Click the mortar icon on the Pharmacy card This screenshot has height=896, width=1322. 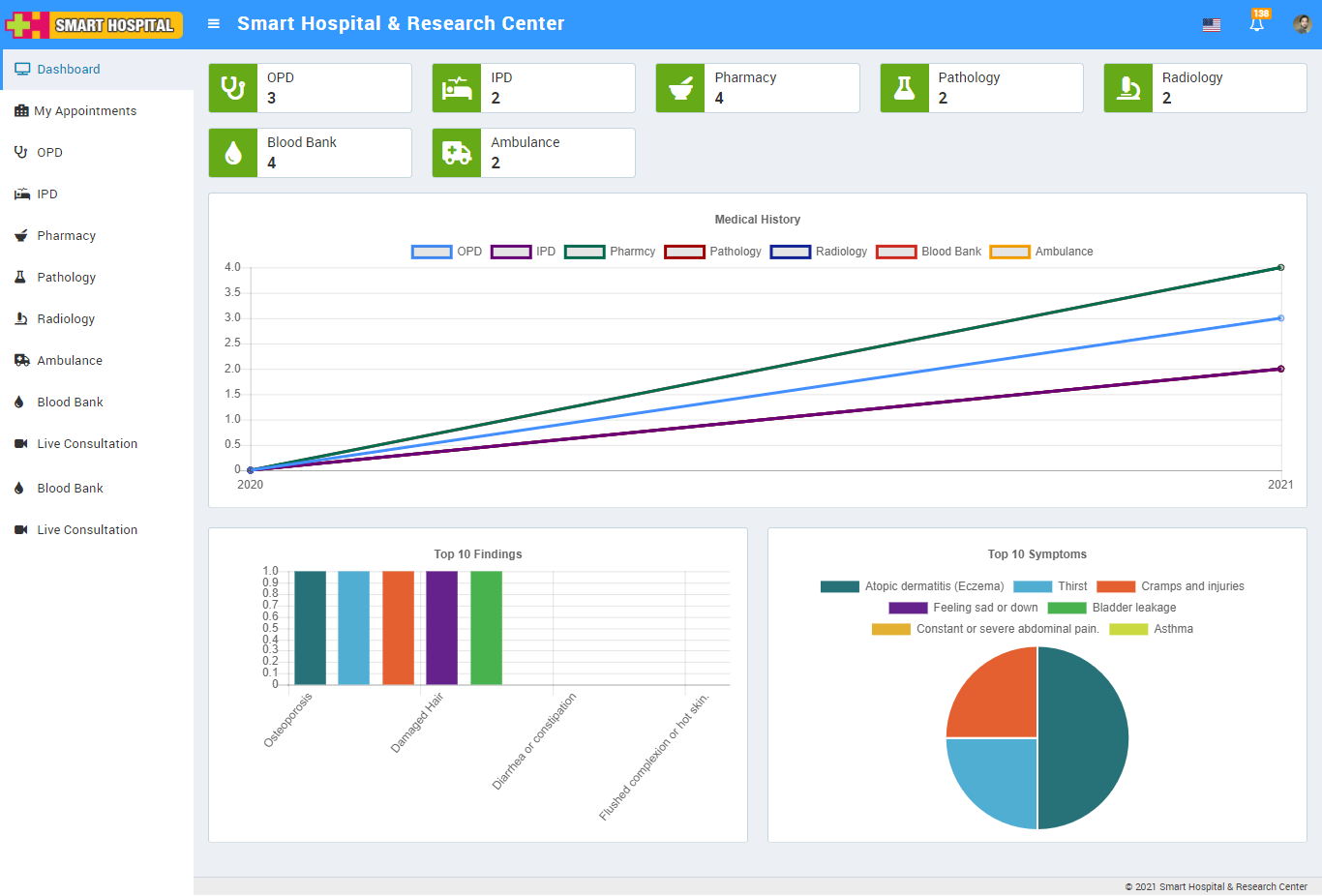tap(680, 87)
